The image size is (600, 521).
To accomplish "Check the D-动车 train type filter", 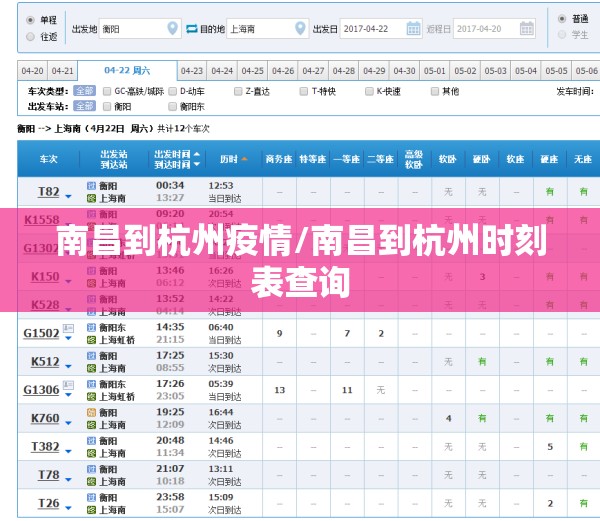I will (173, 91).
